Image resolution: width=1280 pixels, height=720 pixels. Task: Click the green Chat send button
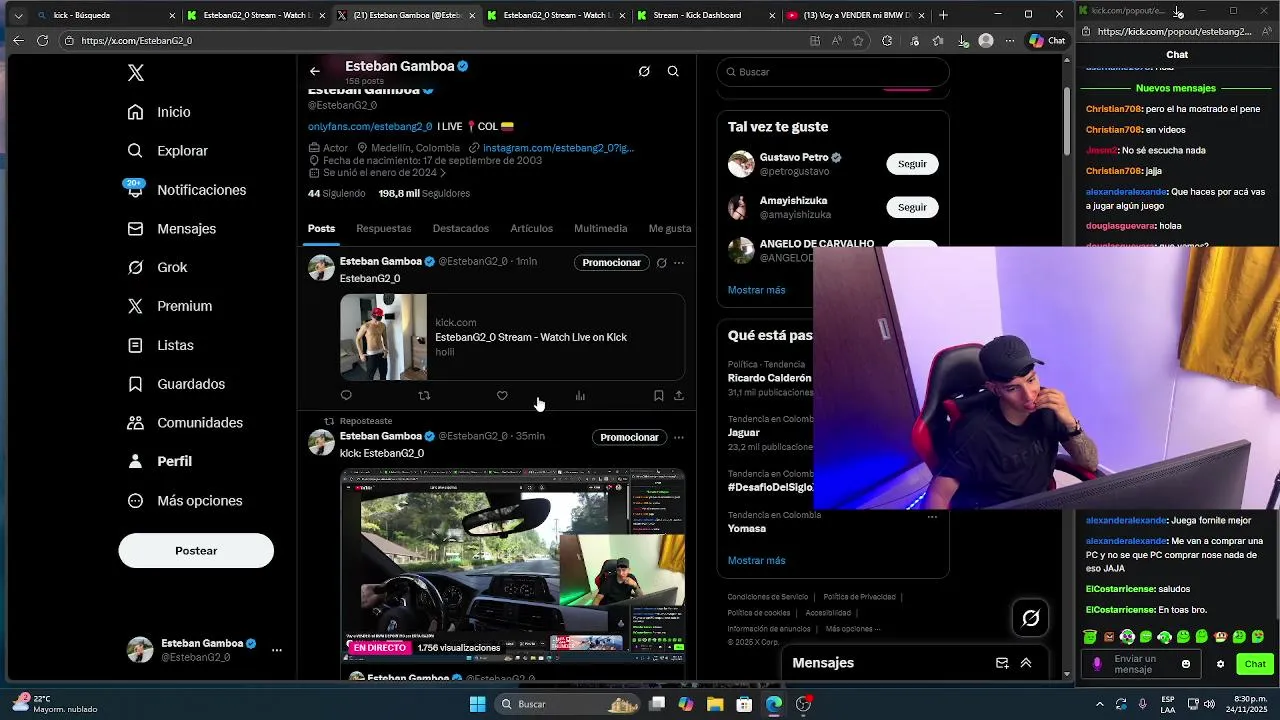click(1255, 664)
